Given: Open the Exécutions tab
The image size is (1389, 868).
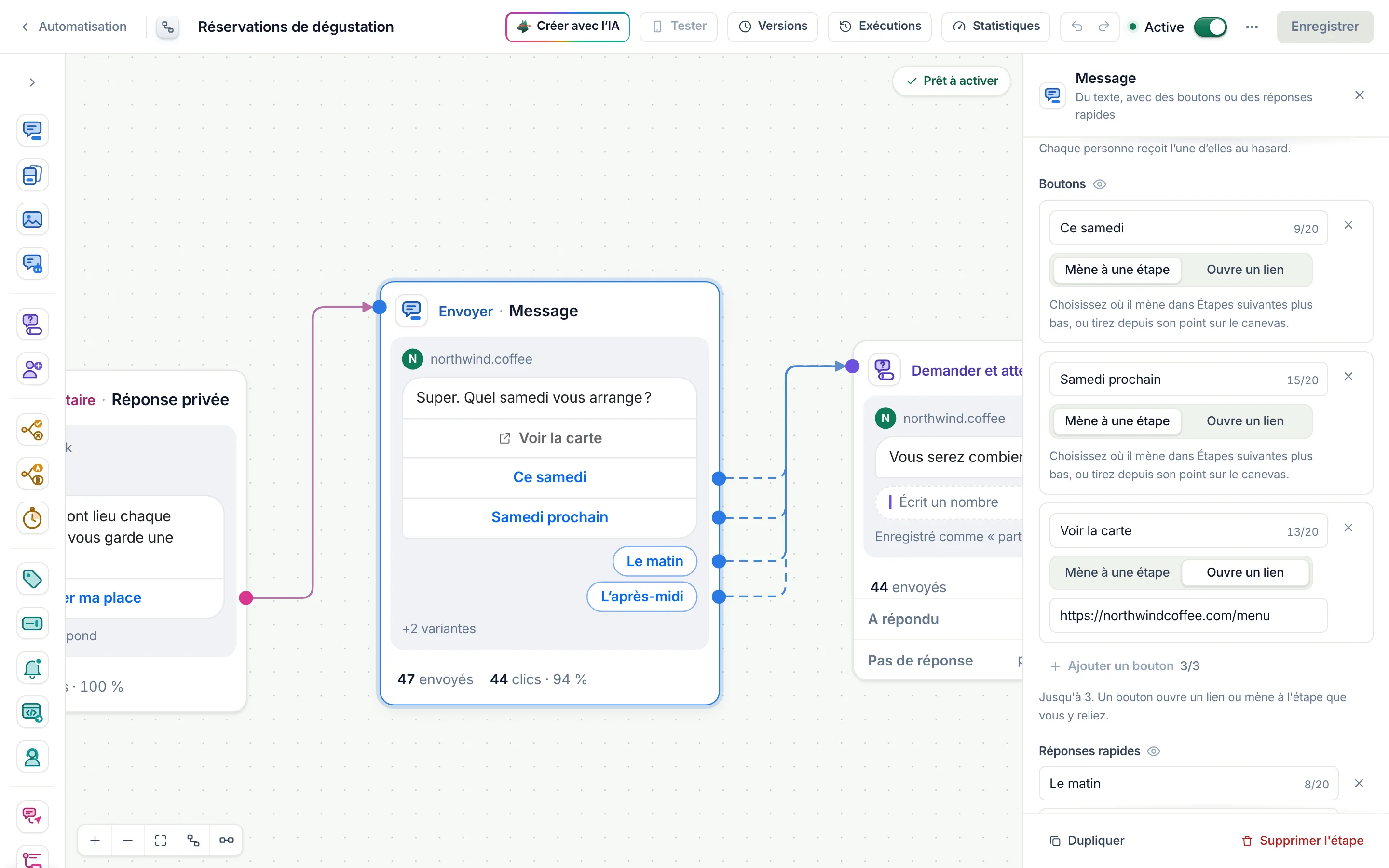Looking at the screenshot, I should [879, 27].
